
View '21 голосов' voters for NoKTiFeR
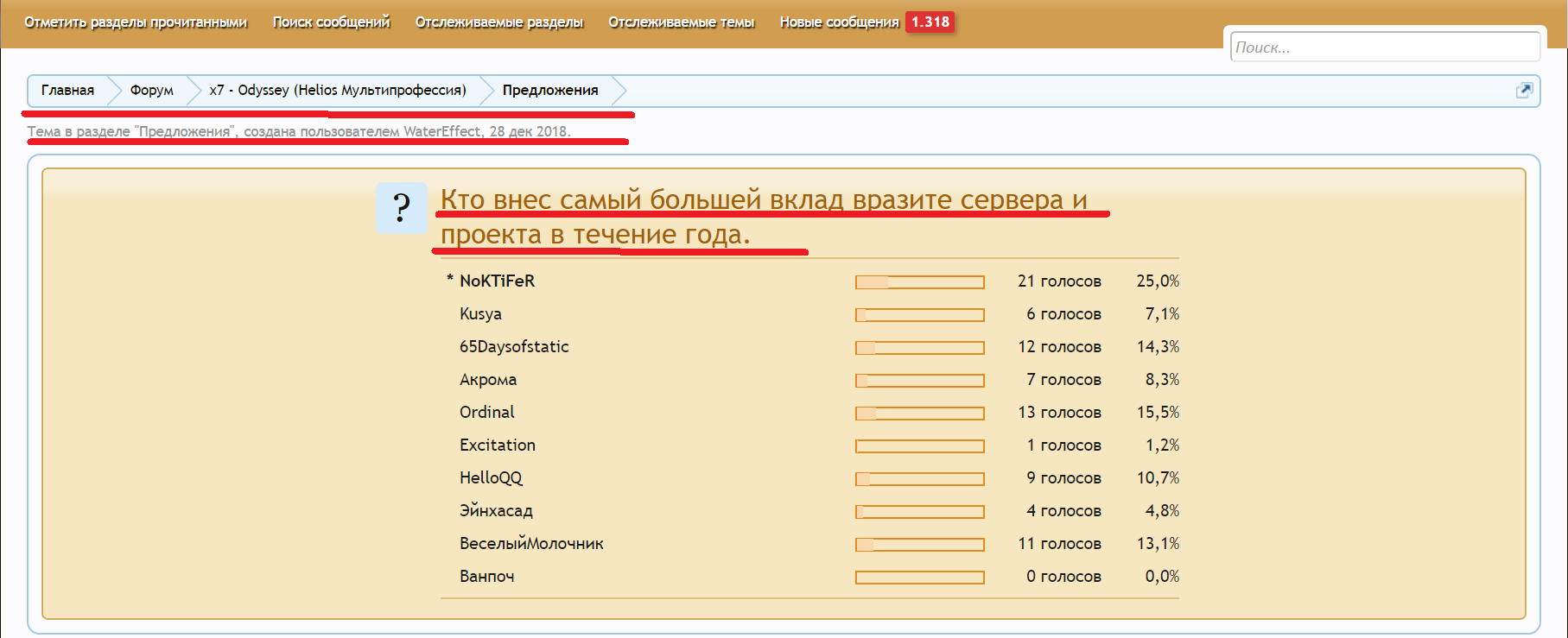pos(1059,281)
